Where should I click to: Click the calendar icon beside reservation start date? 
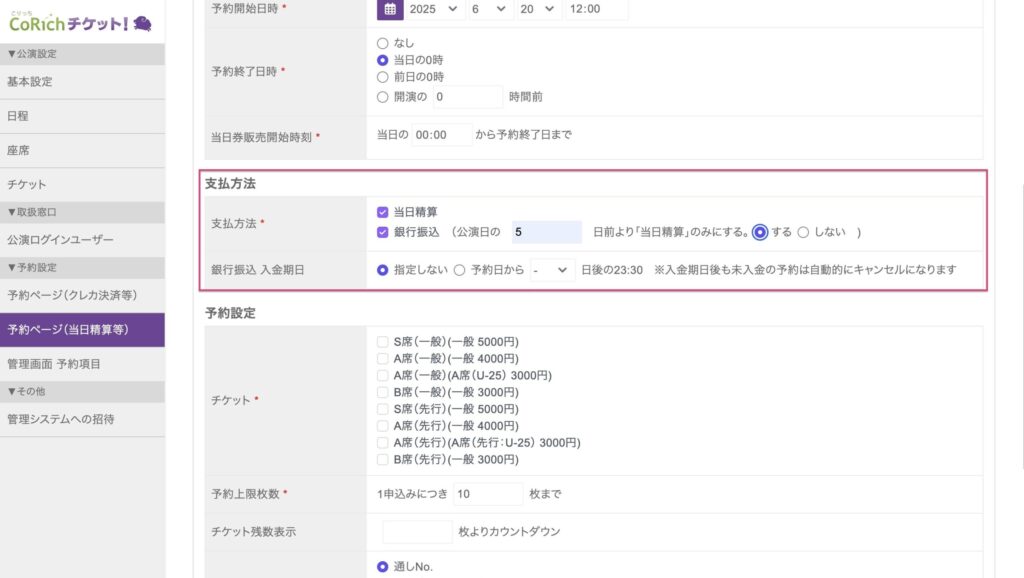390,9
